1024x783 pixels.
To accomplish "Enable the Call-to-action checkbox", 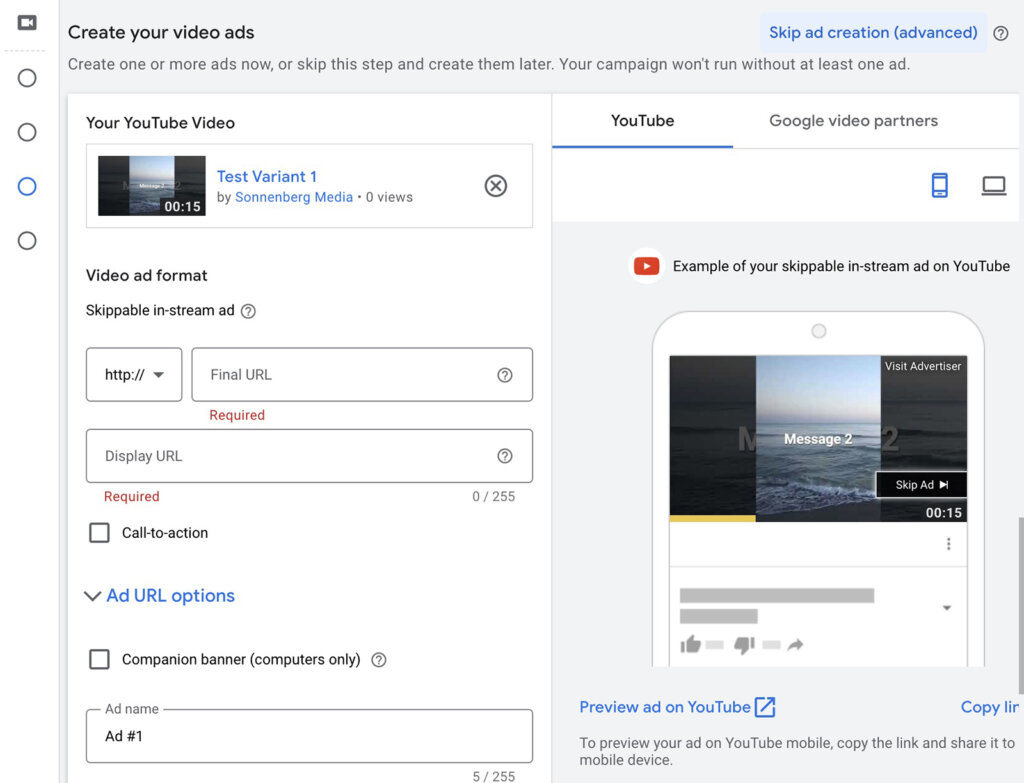I will (x=99, y=533).
